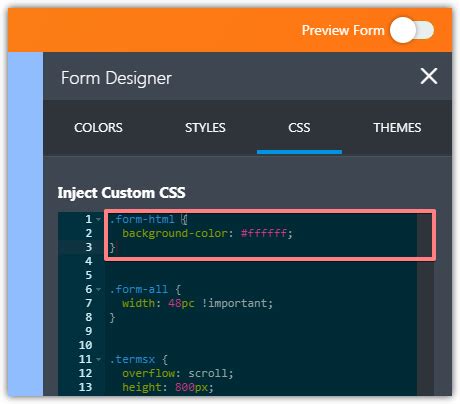Collapse the .form-all block fold arrow
This screenshot has height=404, width=460.
(98, 289)
